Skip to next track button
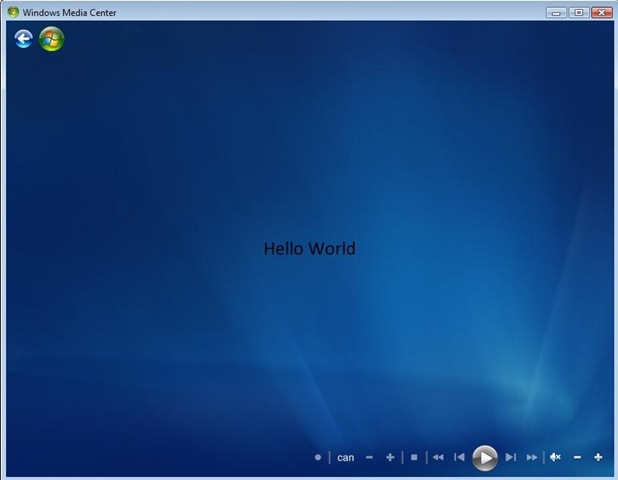Image resolution: width=618 pixels, height=480 pixels. click(511, 457)
